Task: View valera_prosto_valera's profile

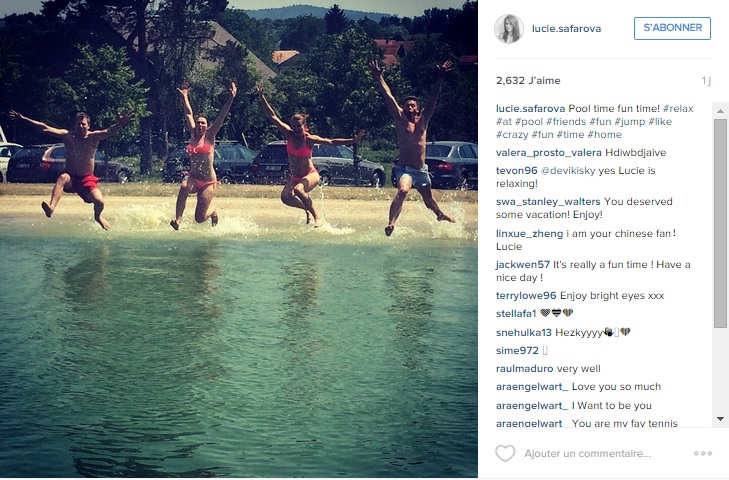Action: tap(549, 153)
